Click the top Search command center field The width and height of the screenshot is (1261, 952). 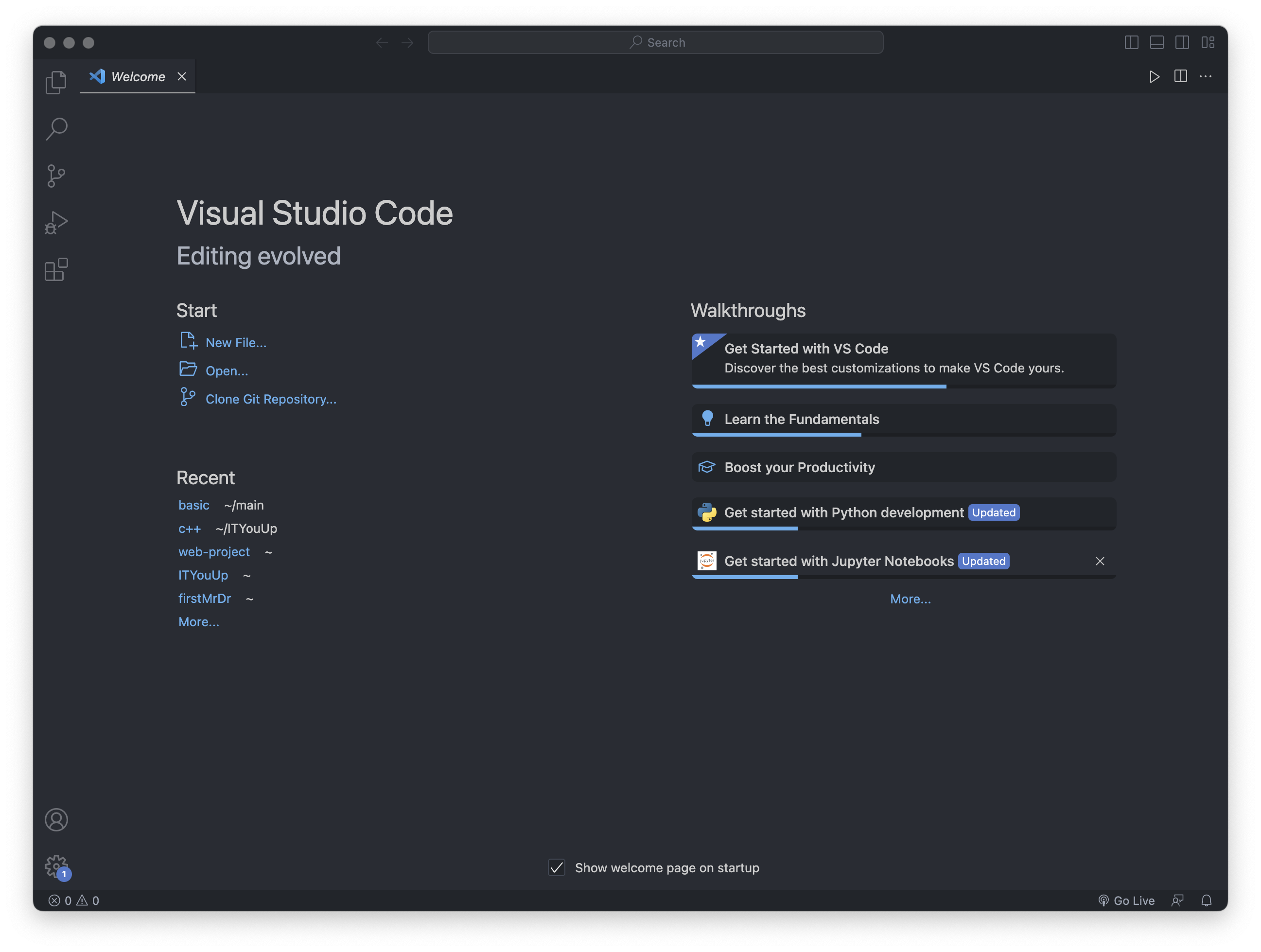655,42
